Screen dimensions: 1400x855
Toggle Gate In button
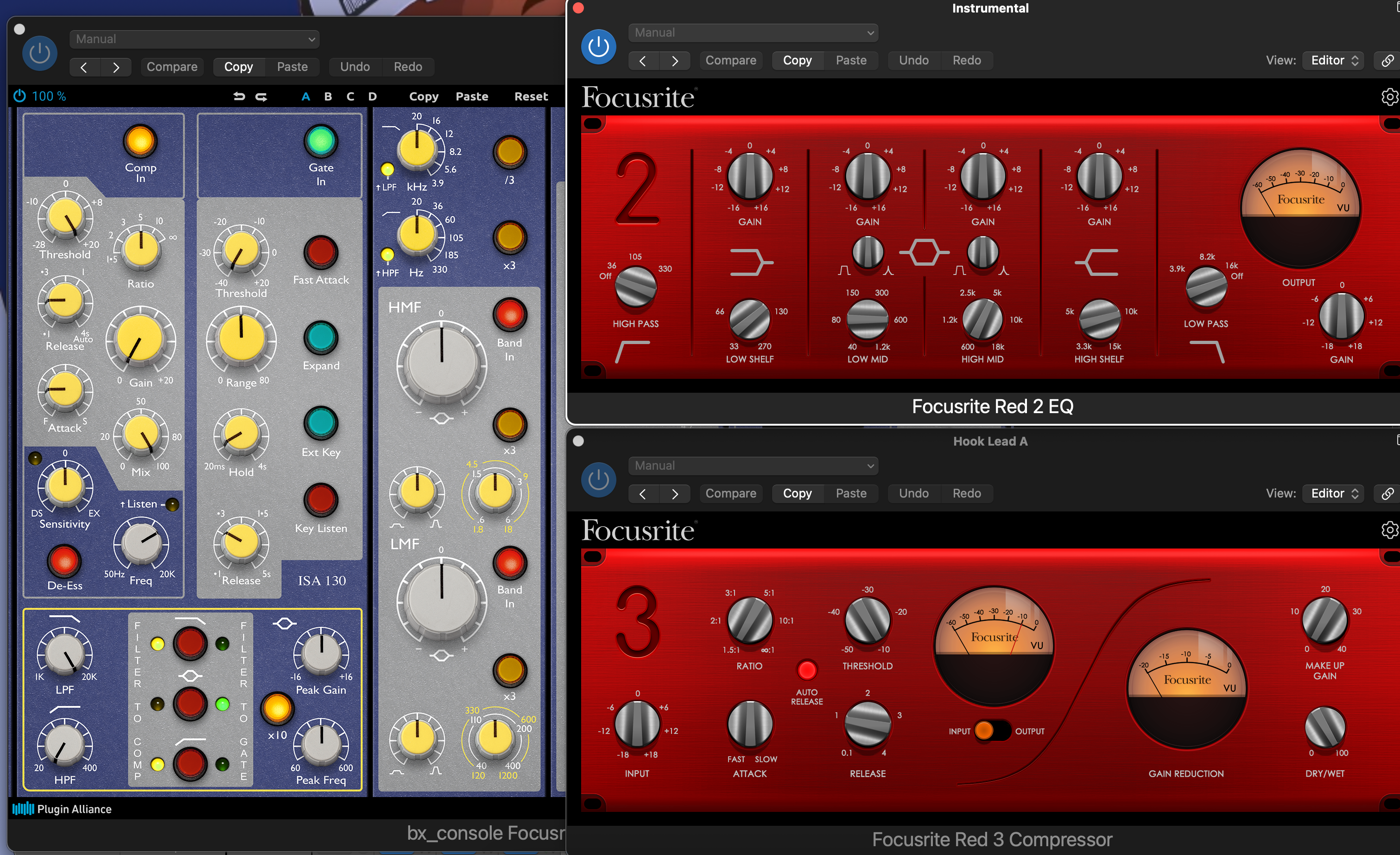coord(321,140)
